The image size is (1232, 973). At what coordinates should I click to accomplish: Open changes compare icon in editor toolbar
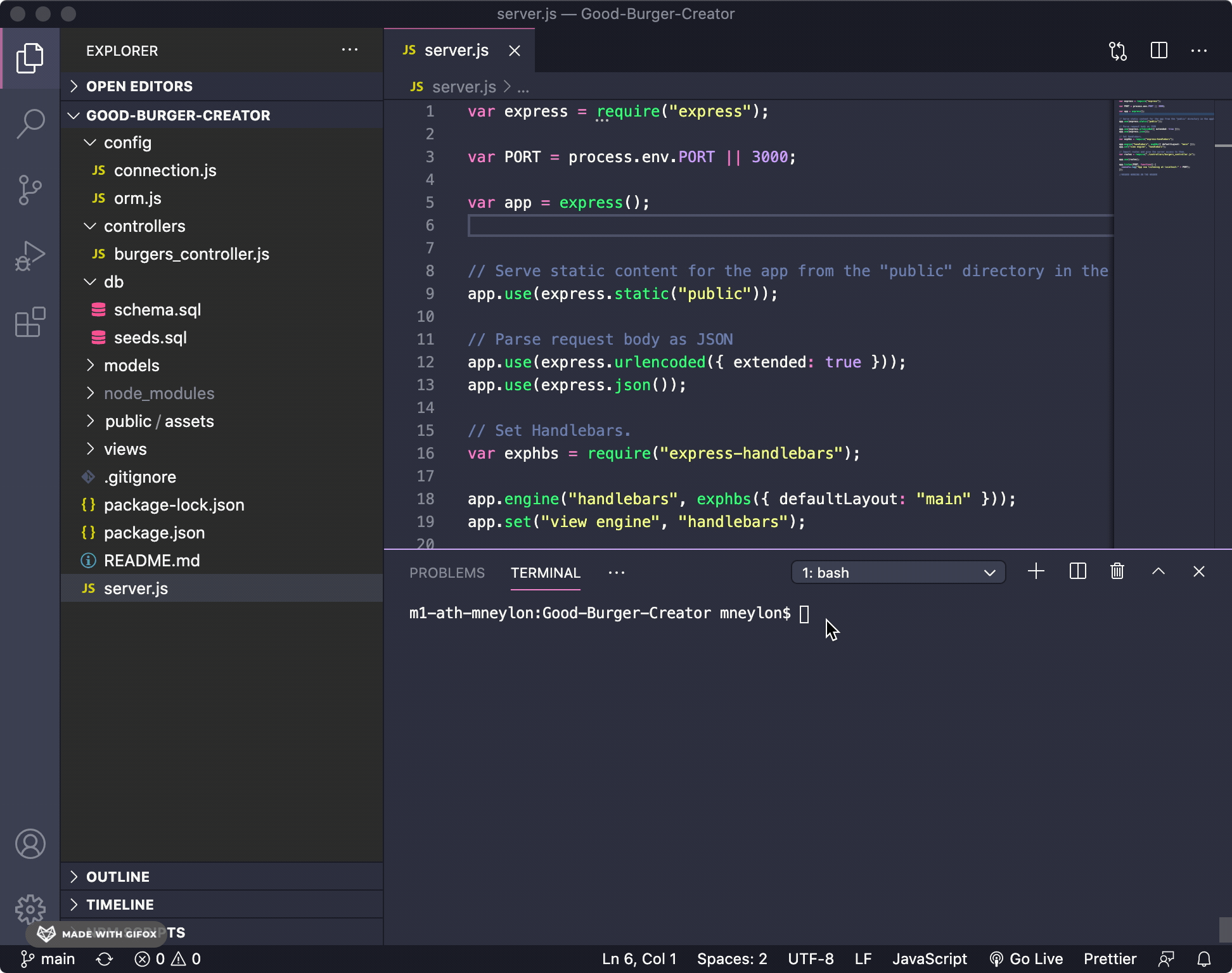click(x=1118, y=51)
